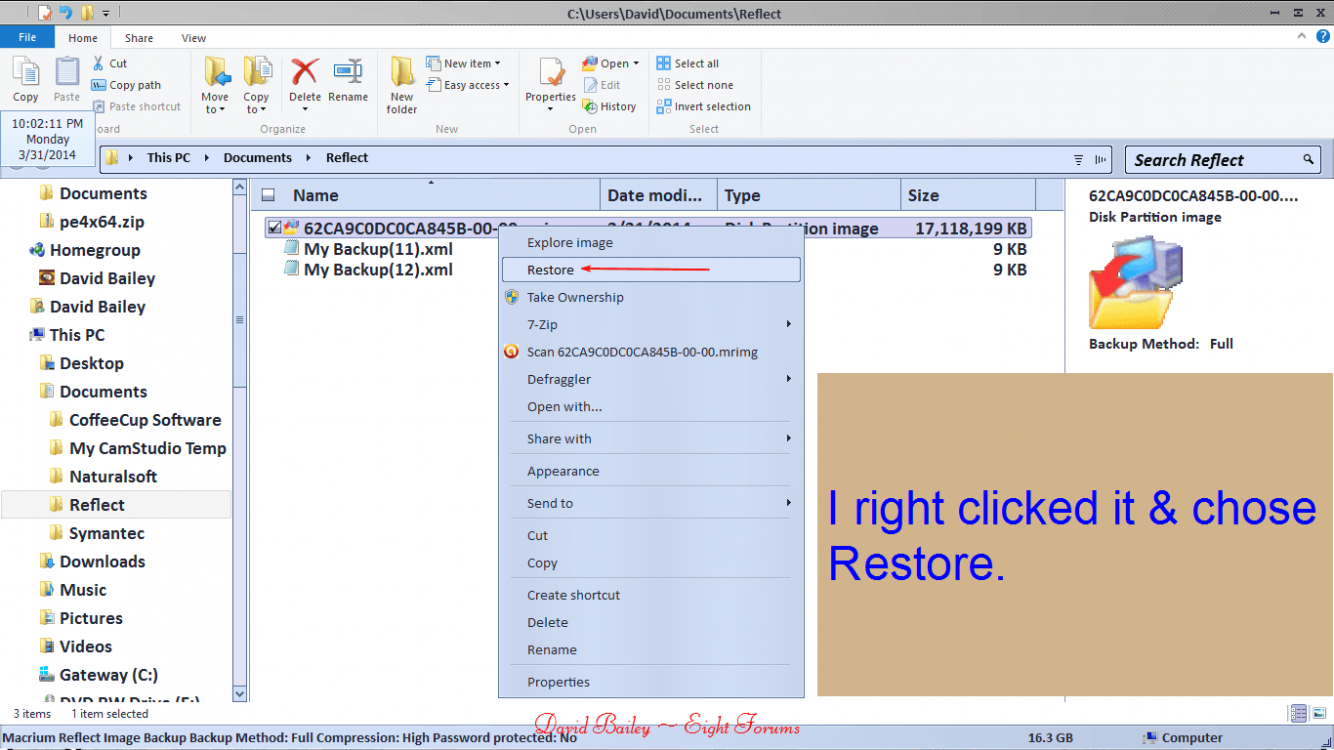Click Select none in ribbon
This screenshot has height=750, width=1334.
[x=695, y=85]
